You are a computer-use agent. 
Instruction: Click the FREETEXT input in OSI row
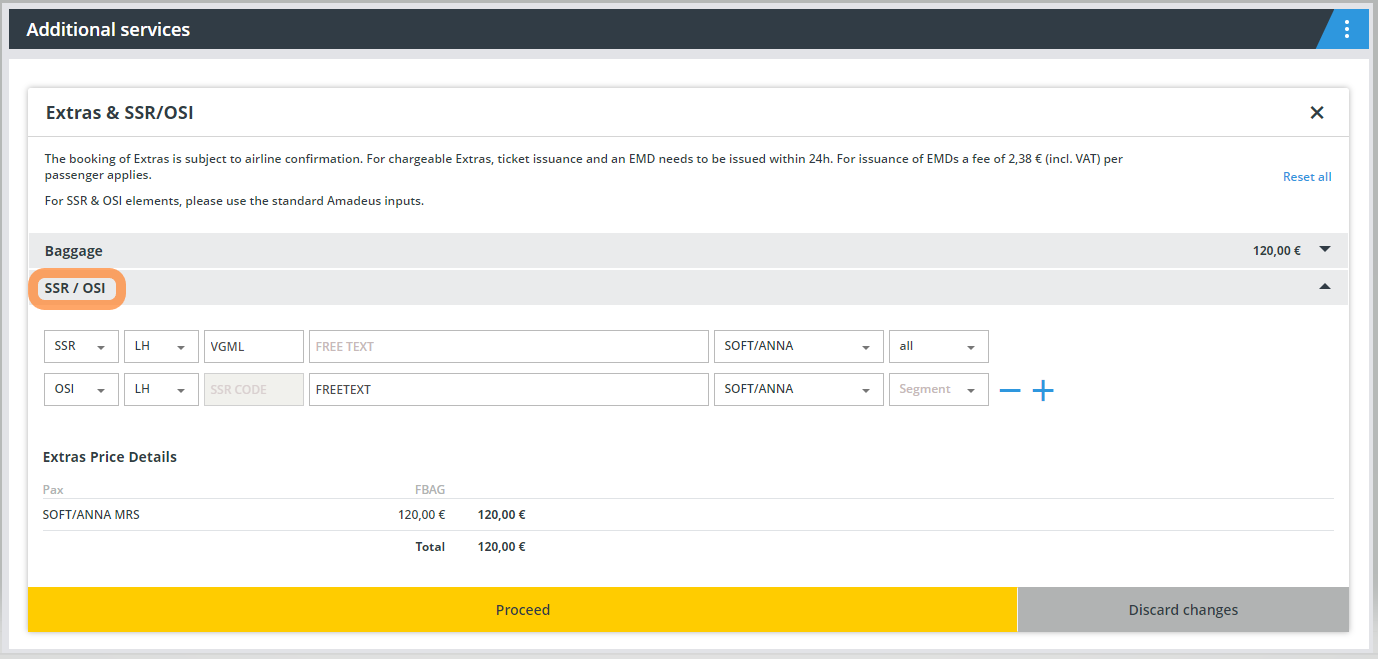click(508, 390)
